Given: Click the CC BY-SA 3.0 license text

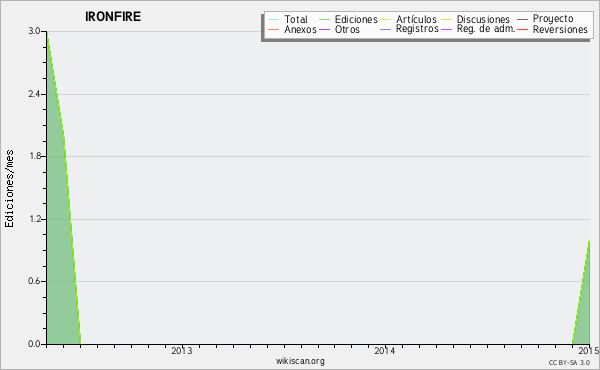Looking at the screenshot, I should tap(569, 362).
